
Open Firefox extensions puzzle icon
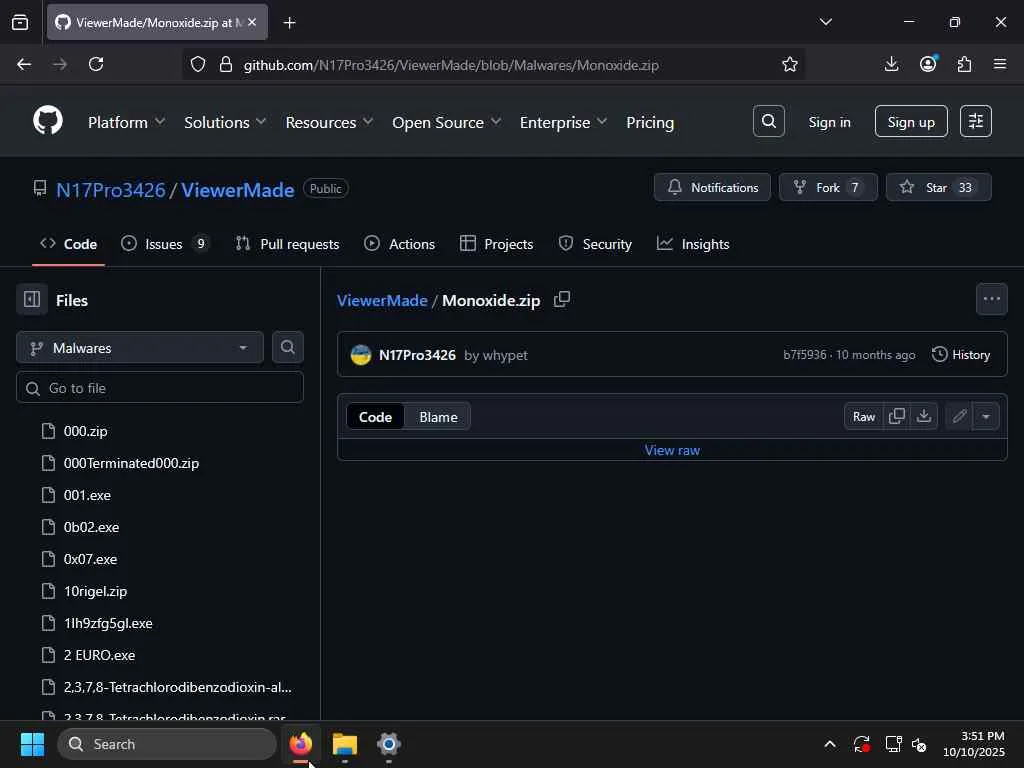click(x=964, y=64)
